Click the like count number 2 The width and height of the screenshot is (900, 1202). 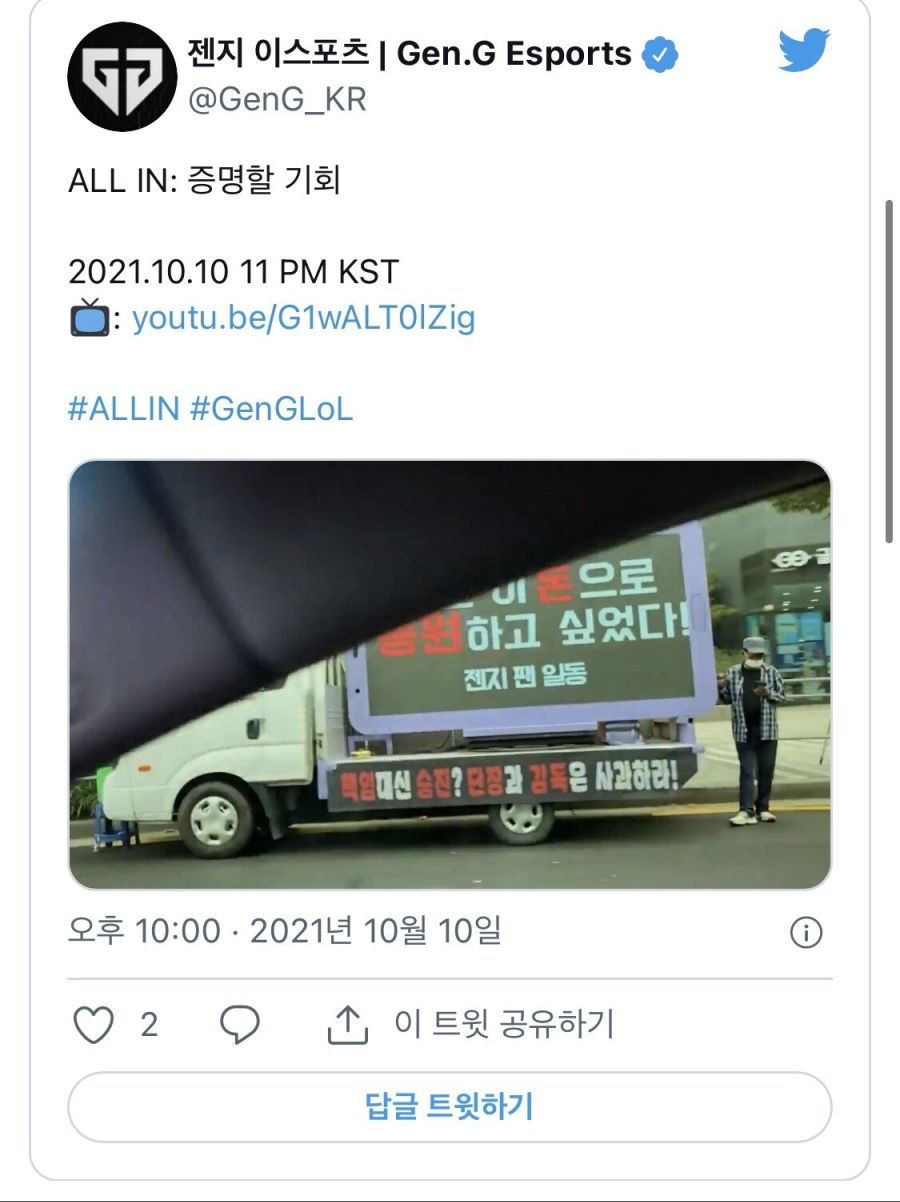coord(149,1025)
